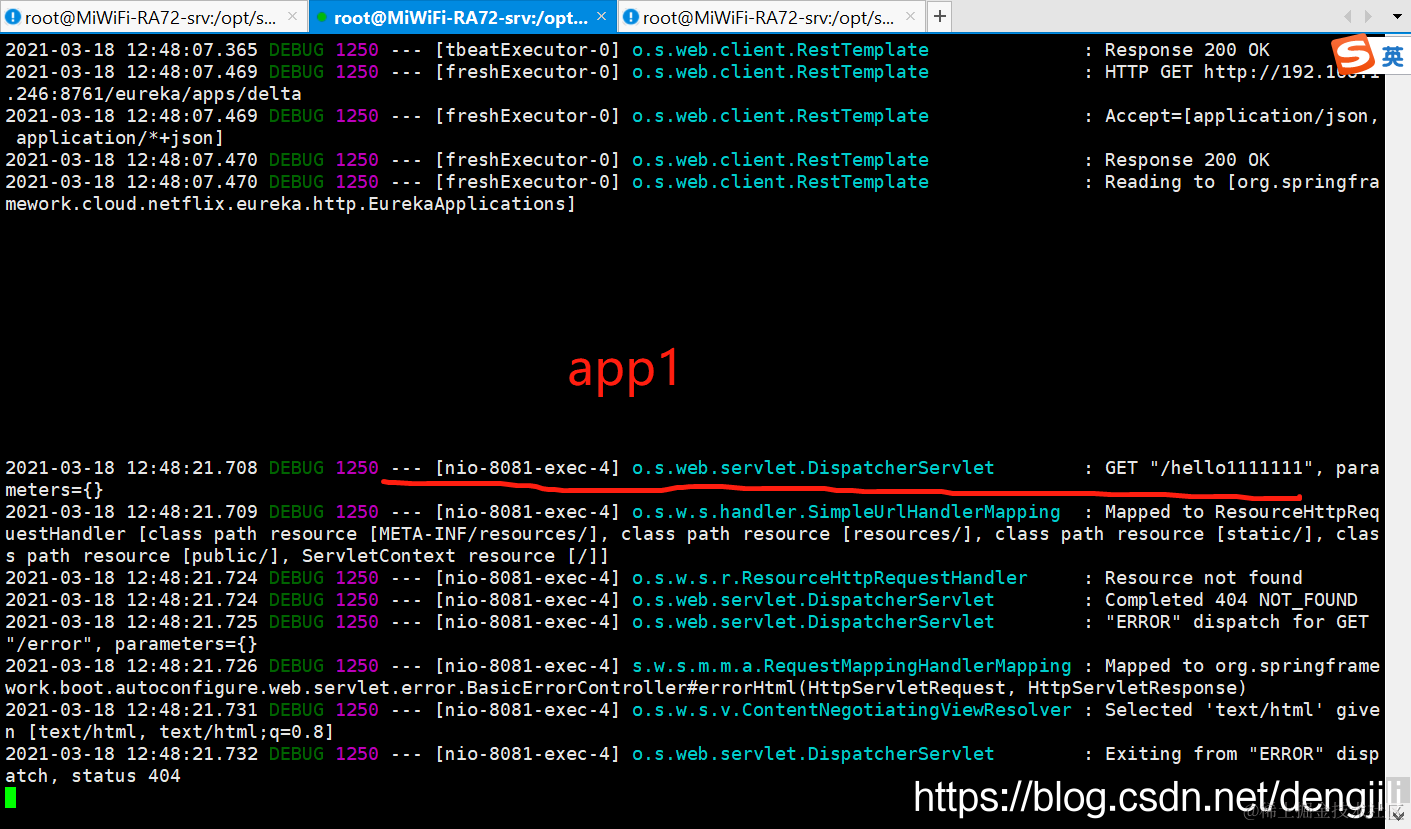Close the leftmost inactive session tab
Screen dimensions: 1411x829
pyautogui.click(x=292, y=17)
